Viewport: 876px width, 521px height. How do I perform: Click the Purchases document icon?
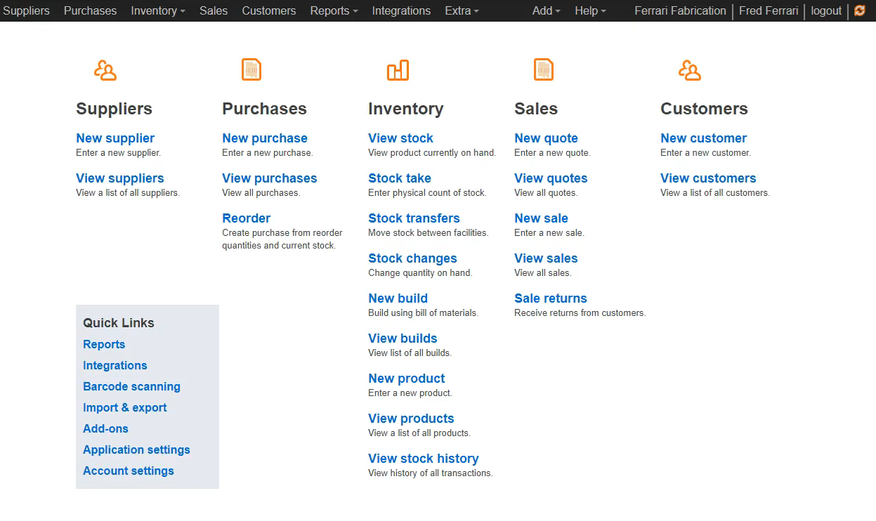coord(251,69)
